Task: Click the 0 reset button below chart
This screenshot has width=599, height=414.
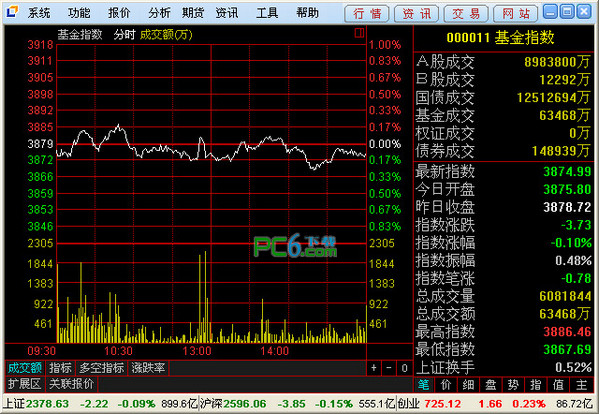Action: [x=404, y=368]
